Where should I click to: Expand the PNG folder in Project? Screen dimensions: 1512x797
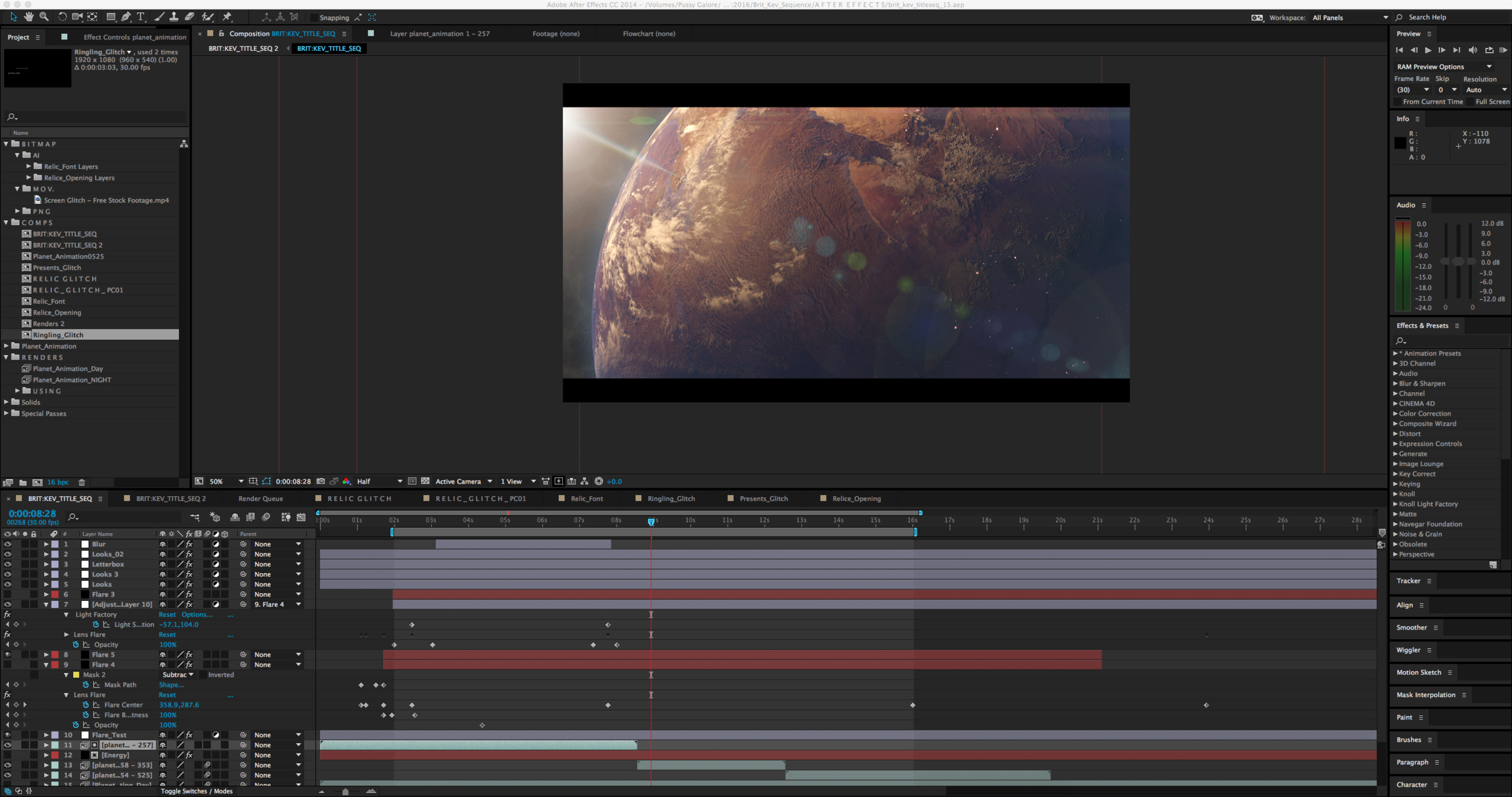coord(18,212)
